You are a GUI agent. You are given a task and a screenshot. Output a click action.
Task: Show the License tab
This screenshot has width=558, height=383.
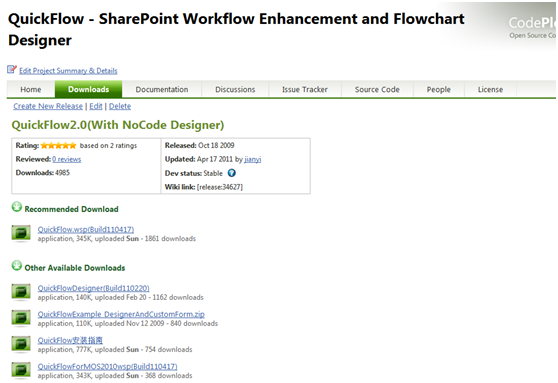pyautogui.click(x=490, y=89)
